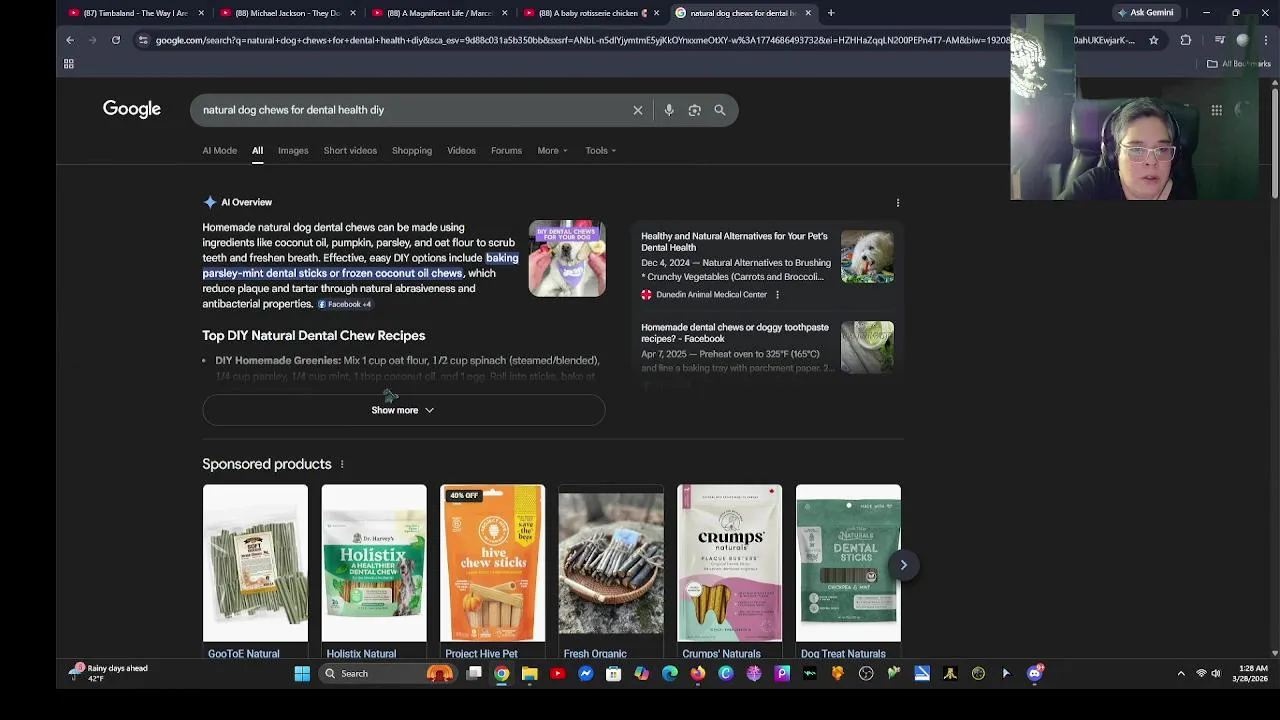Screen dimensions: 1280x720
Task: Select the Forums results tab
Action: tap(506, 151)
